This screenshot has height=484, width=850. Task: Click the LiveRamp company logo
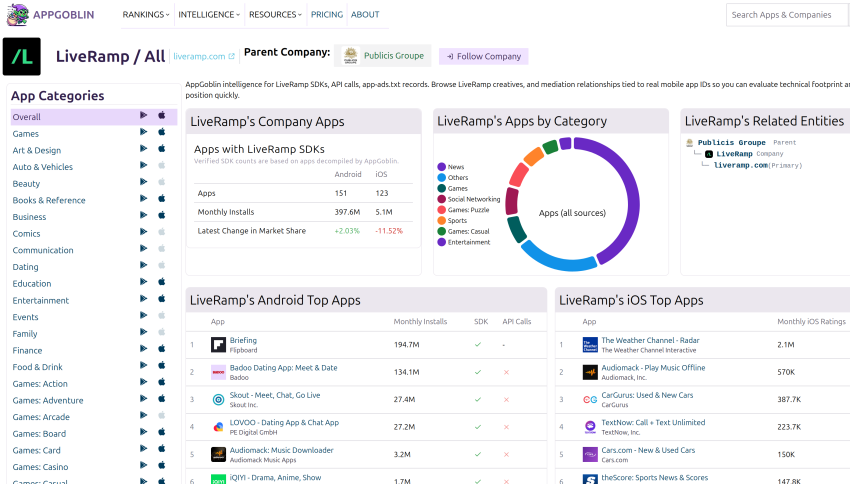point(22,56)
